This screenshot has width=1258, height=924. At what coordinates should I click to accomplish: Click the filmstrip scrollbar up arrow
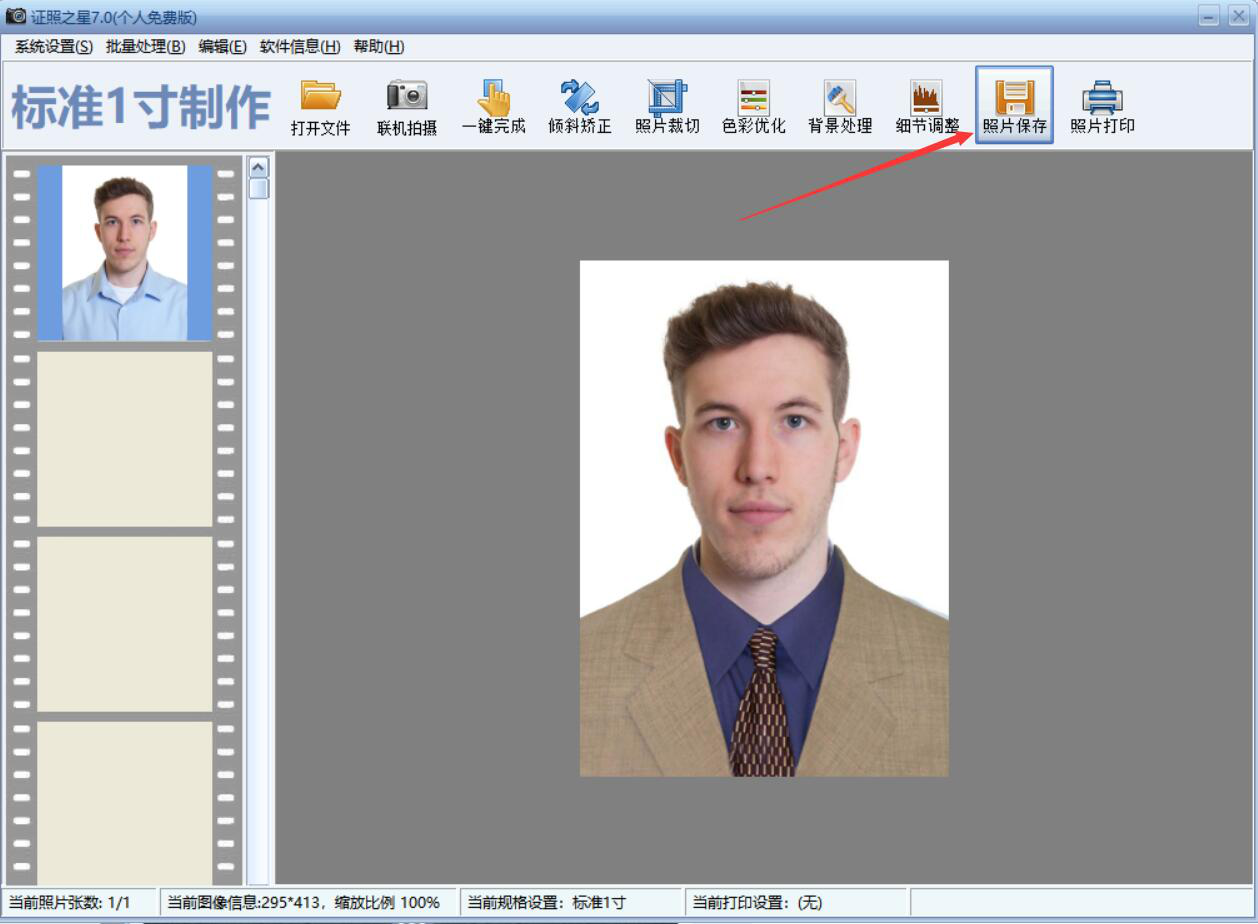point(259,167)
